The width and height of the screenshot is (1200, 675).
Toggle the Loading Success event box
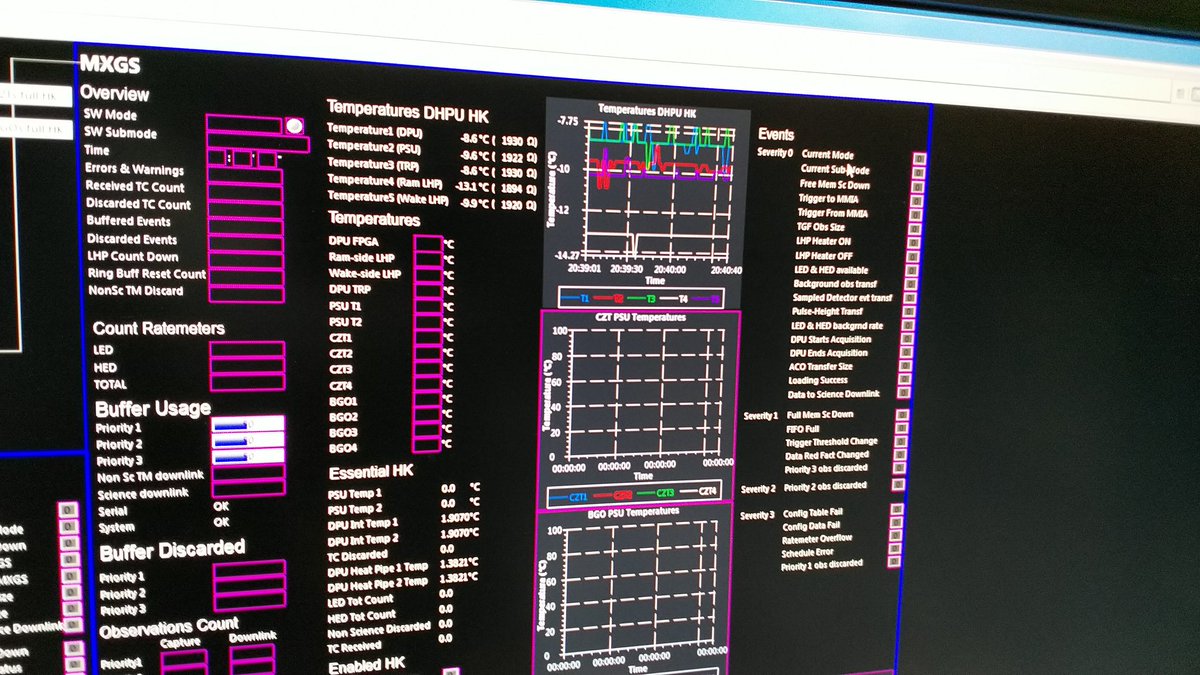904,379
